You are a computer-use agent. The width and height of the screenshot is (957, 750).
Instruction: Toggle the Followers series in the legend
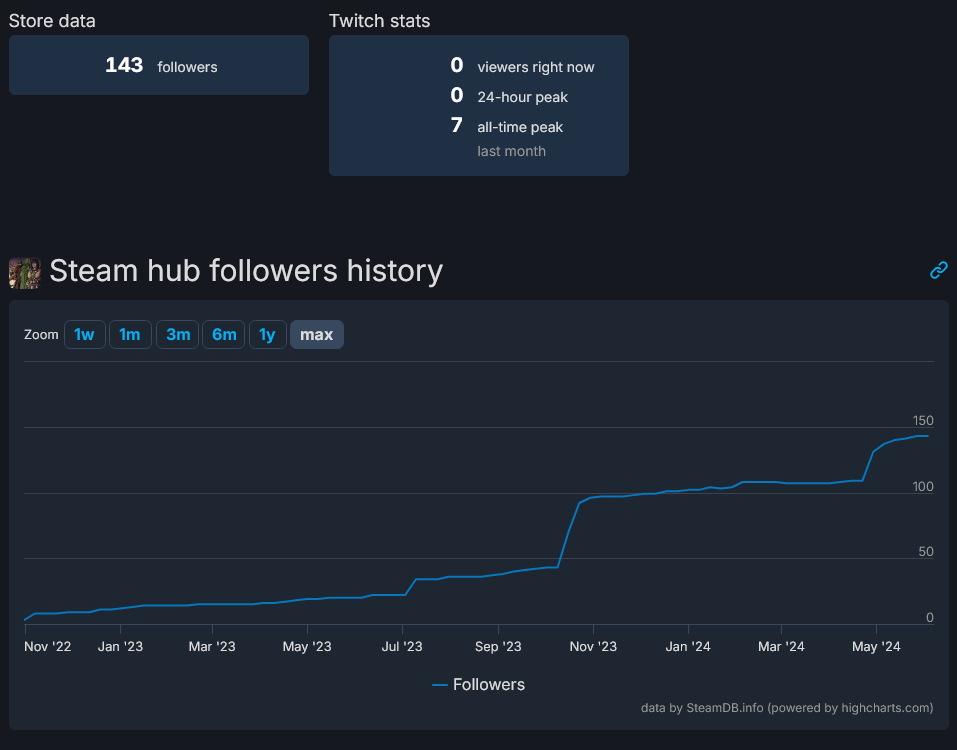tap(479, 684)
